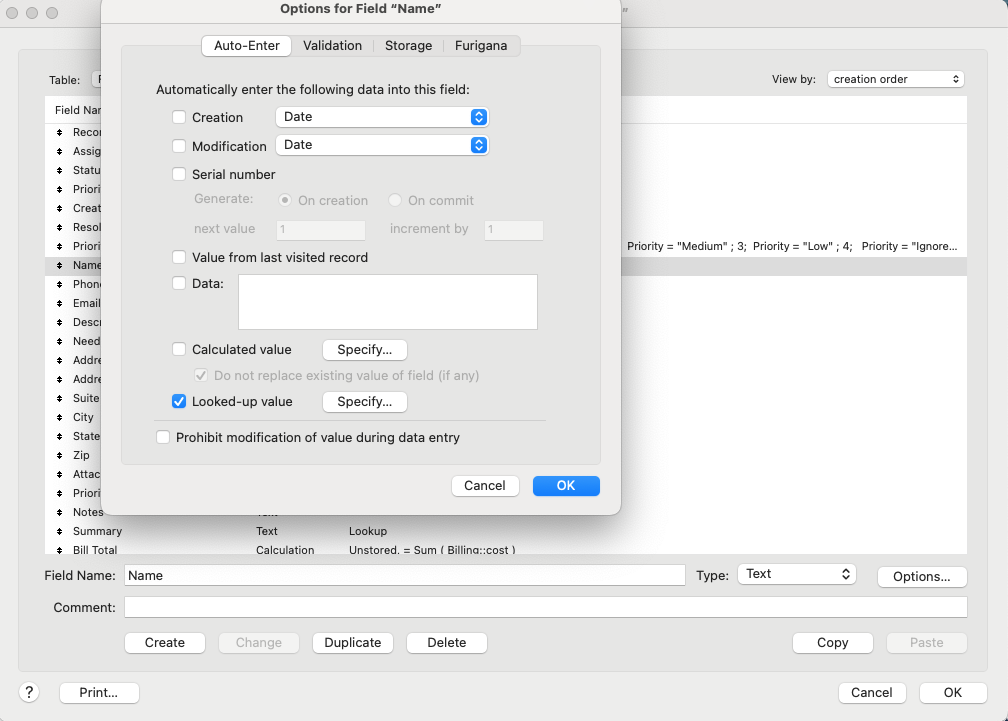Click the Help question mark icon
This screenshot has height=721, width=1008.
(x=28, y=692)
